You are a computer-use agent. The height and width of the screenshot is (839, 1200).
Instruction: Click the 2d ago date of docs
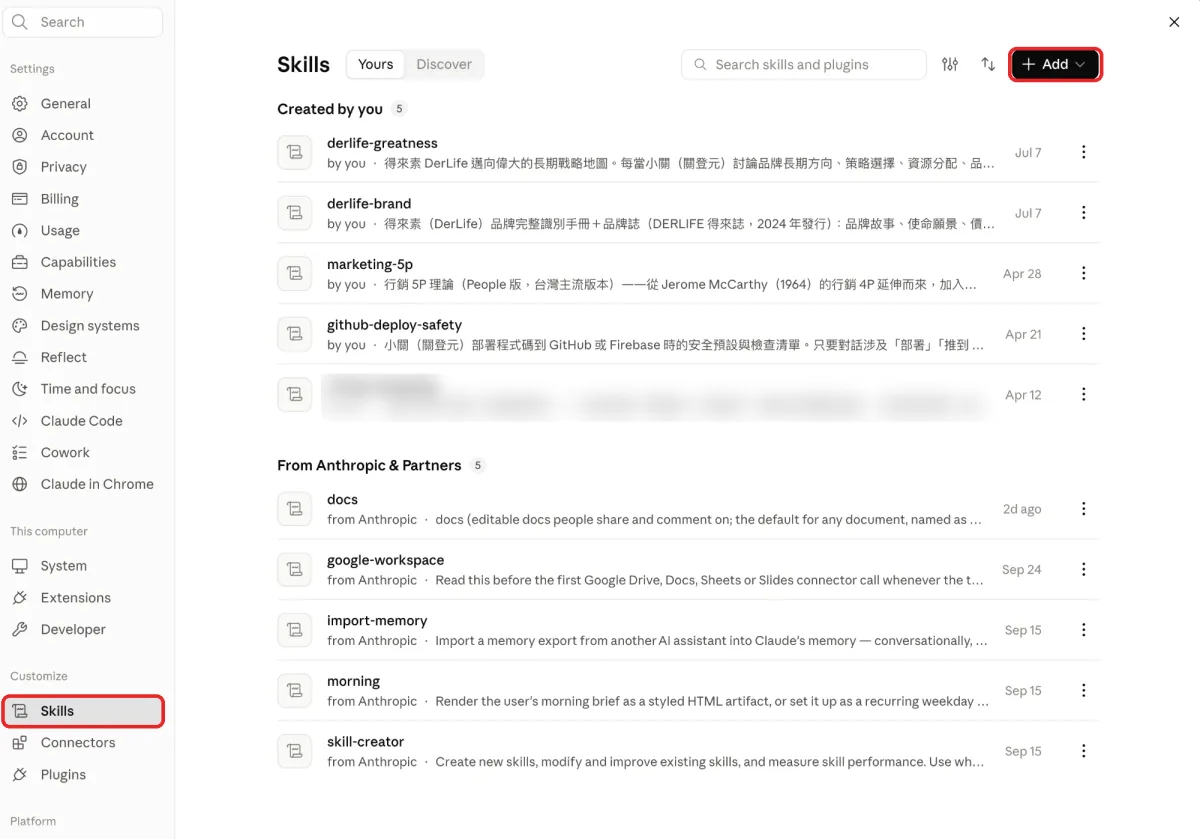(x=1022, y=509)
